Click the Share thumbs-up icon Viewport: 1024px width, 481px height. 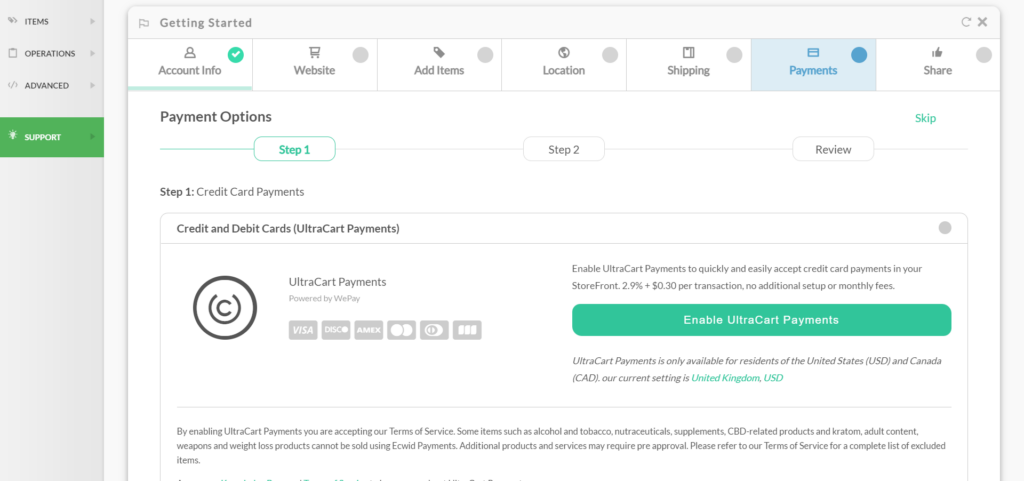[937, 52]
